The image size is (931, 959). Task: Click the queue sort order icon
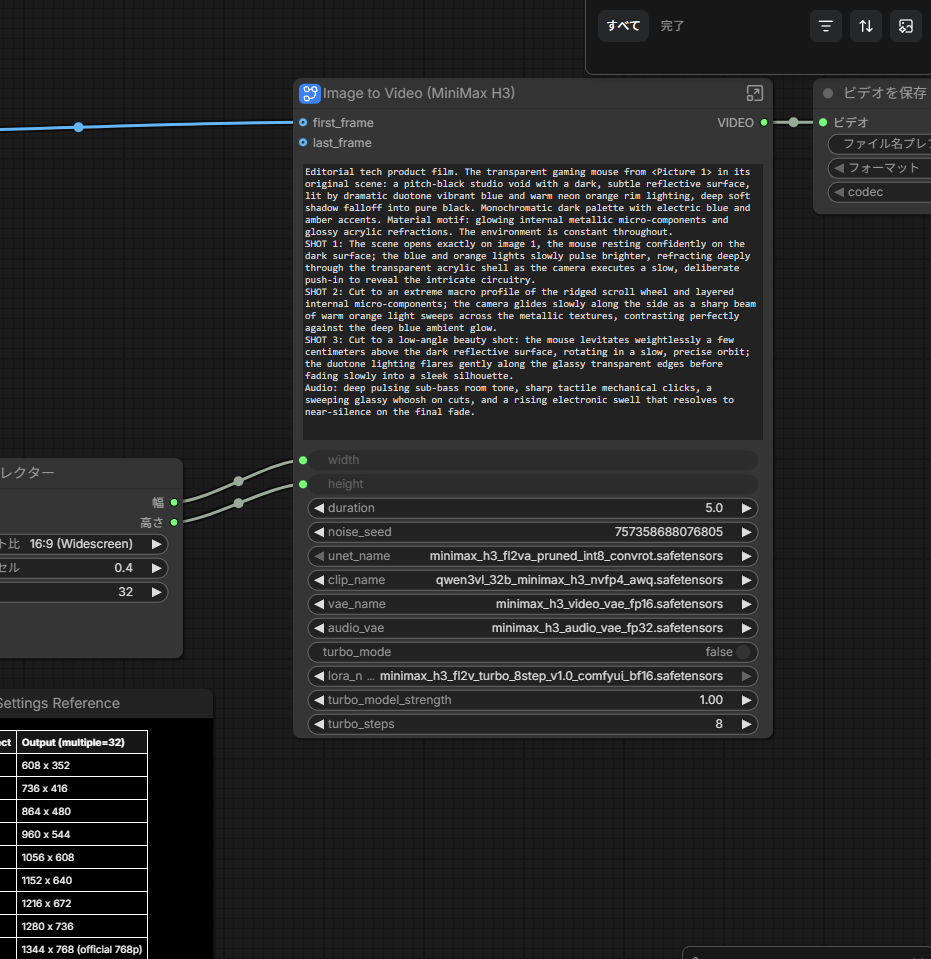pos(866,26)
